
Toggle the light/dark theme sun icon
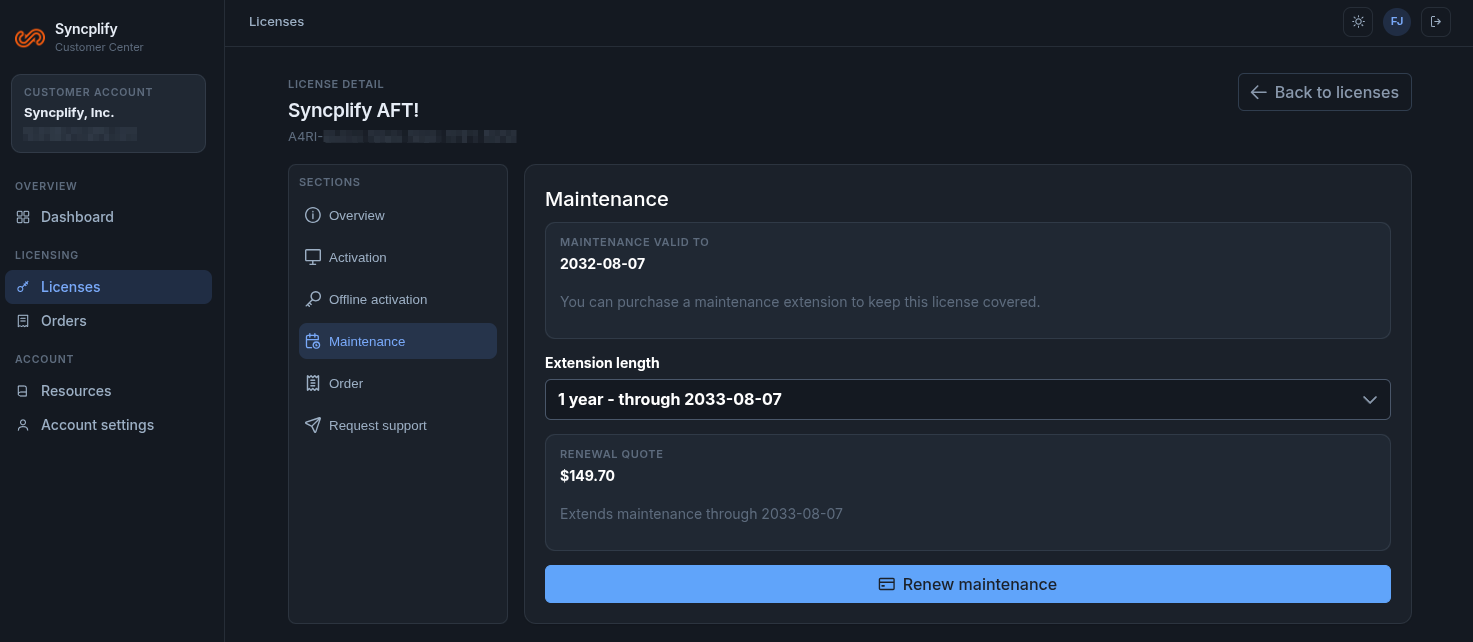coord(1358,21)
